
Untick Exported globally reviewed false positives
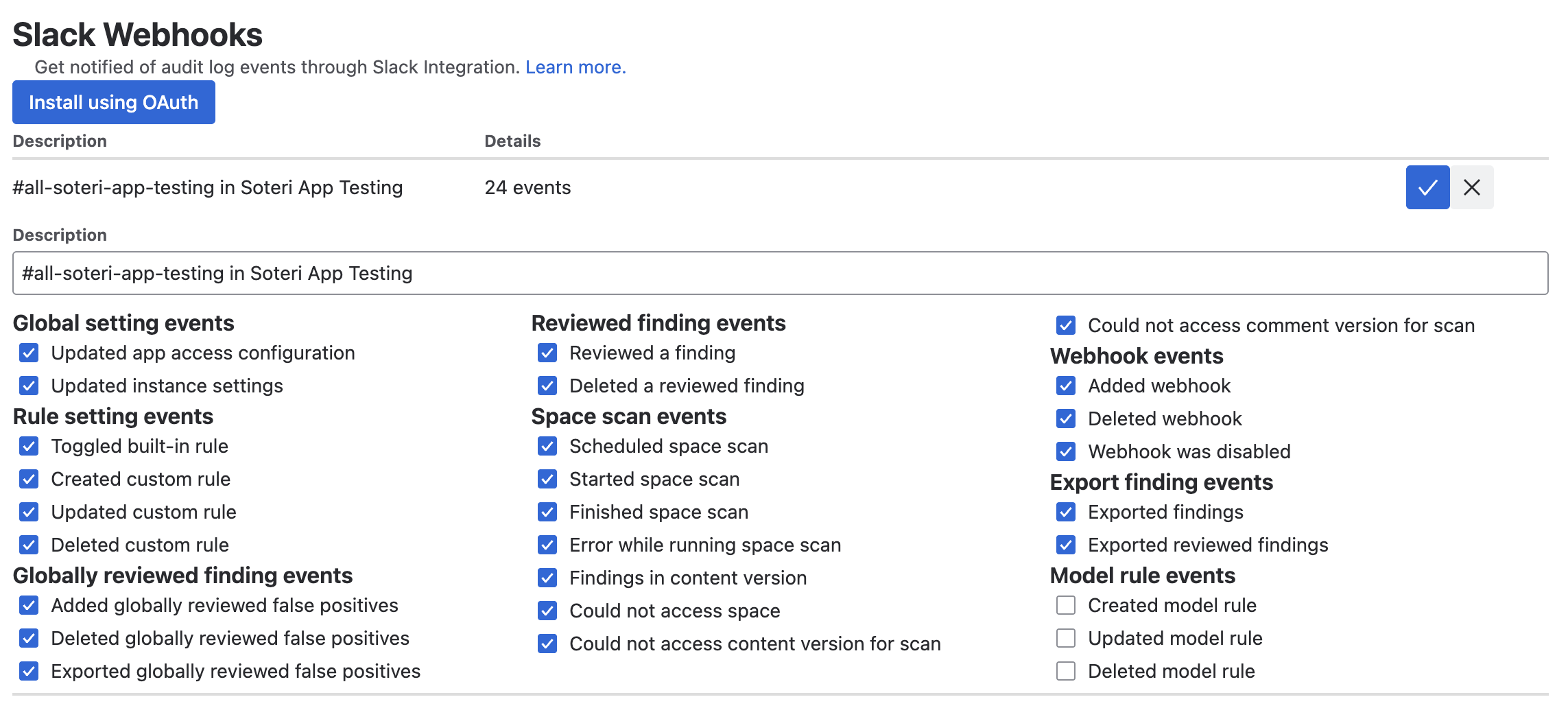coord(29,671)
